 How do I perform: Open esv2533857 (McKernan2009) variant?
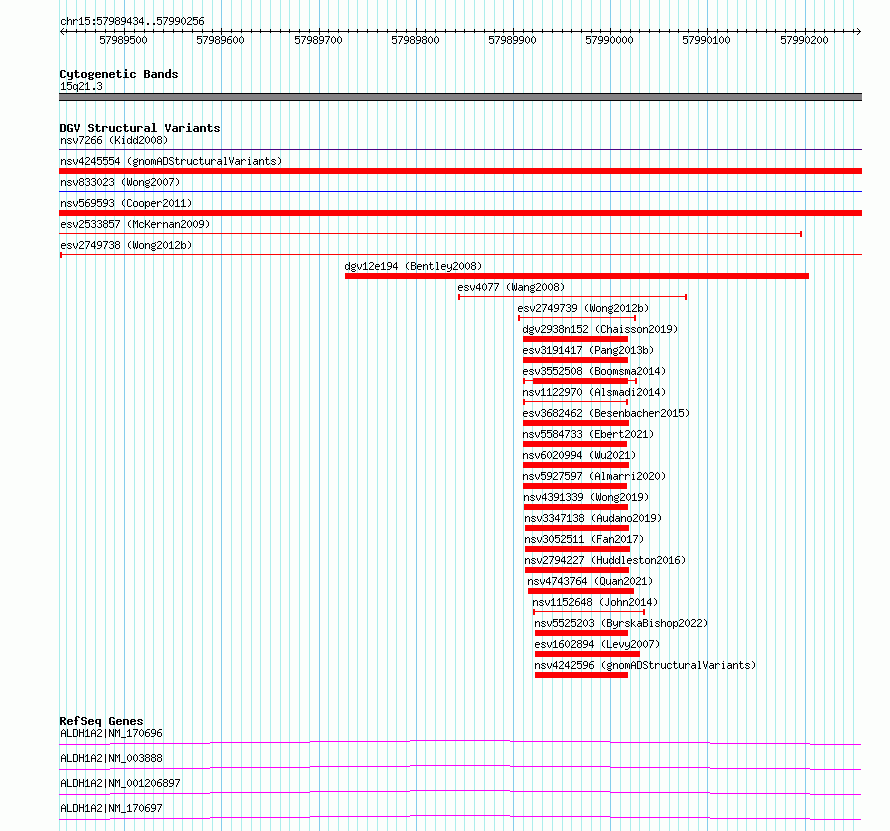click(x=135, y=224)
